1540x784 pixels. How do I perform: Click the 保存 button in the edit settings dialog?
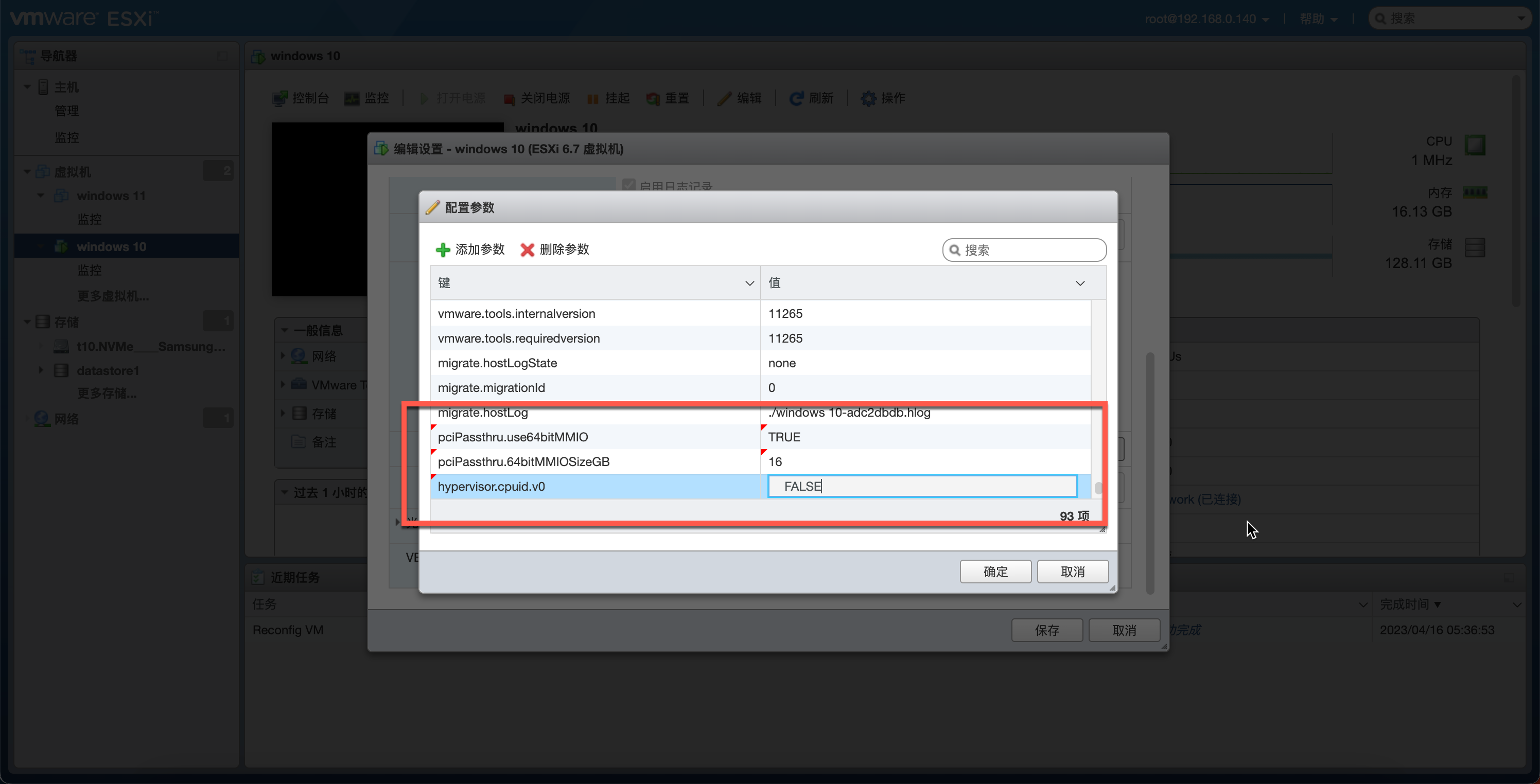click(x=1047, y=630)
